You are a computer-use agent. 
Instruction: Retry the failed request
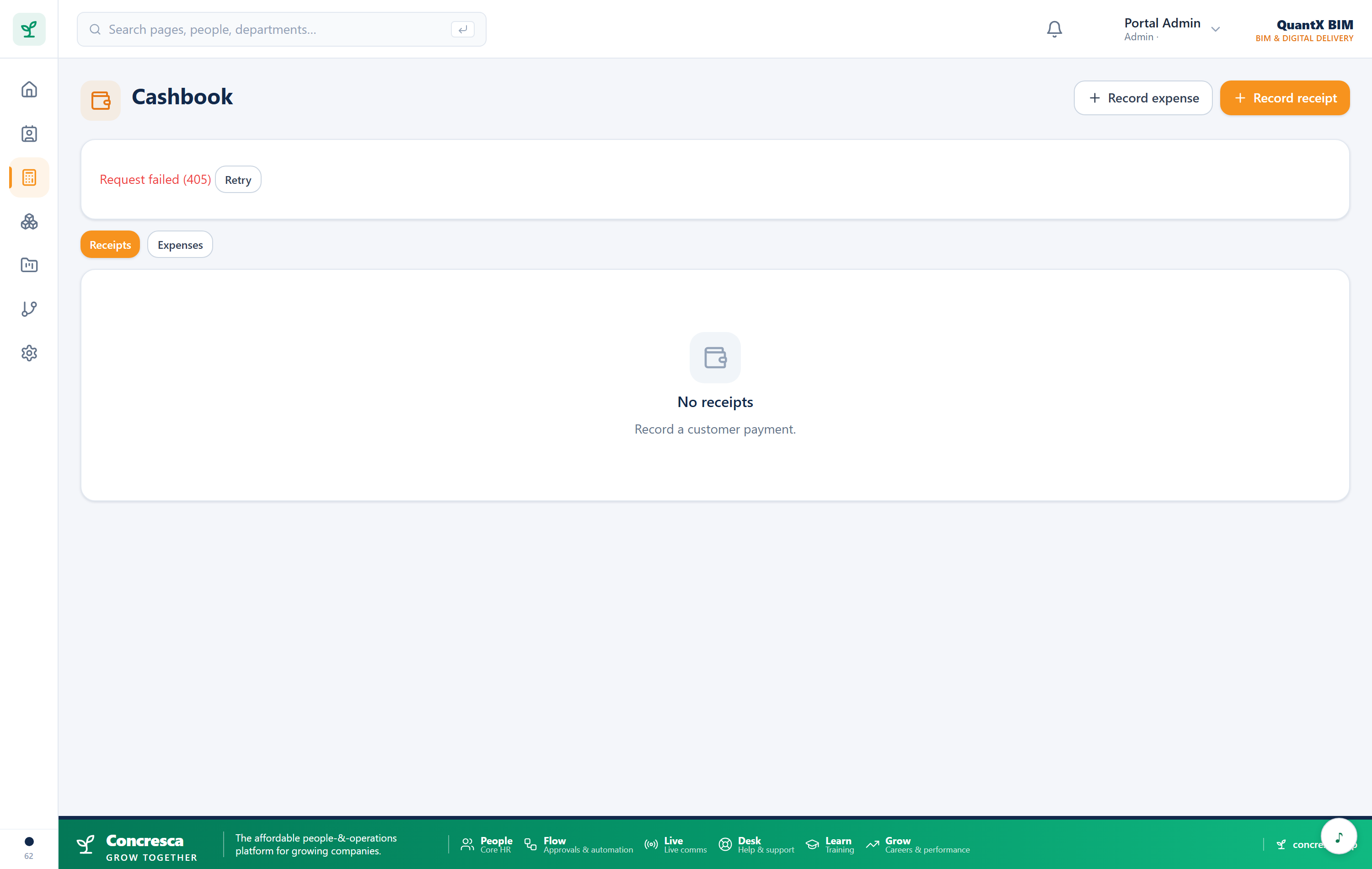coord(238,179)
